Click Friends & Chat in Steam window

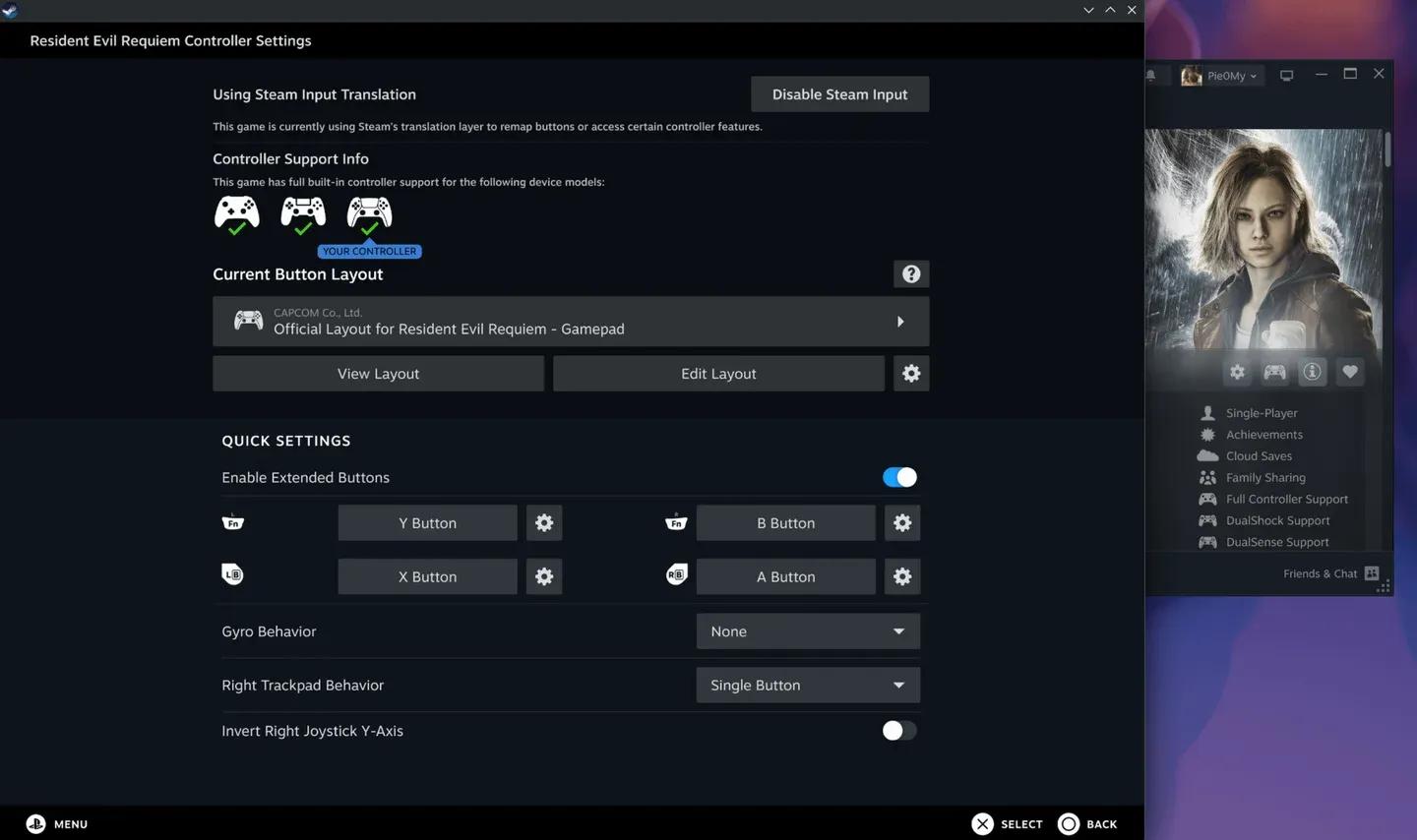1320,573
